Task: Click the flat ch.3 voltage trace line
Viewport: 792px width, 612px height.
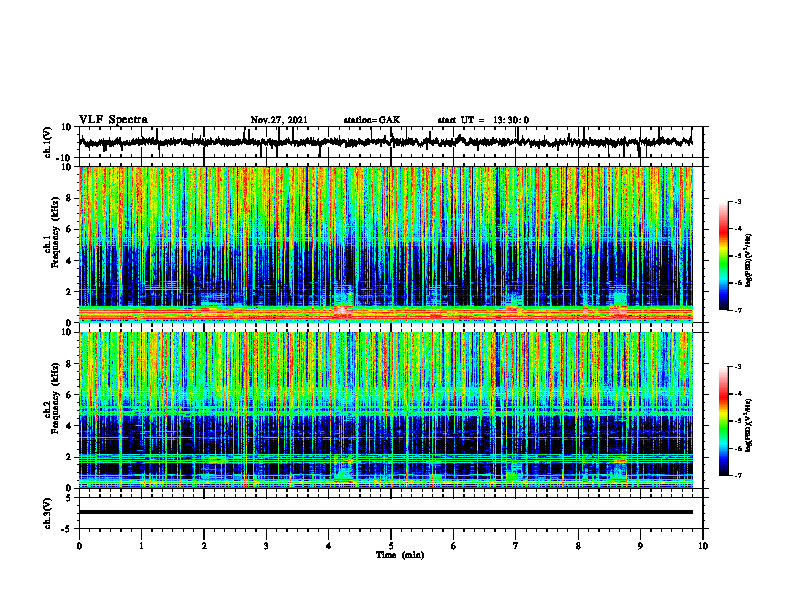Action: (x=385, y=512)
